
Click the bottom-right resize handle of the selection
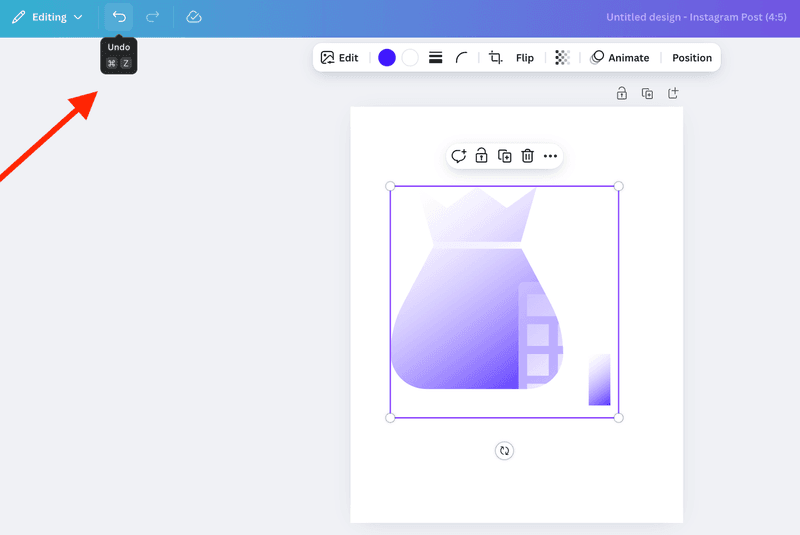point(618,418)
